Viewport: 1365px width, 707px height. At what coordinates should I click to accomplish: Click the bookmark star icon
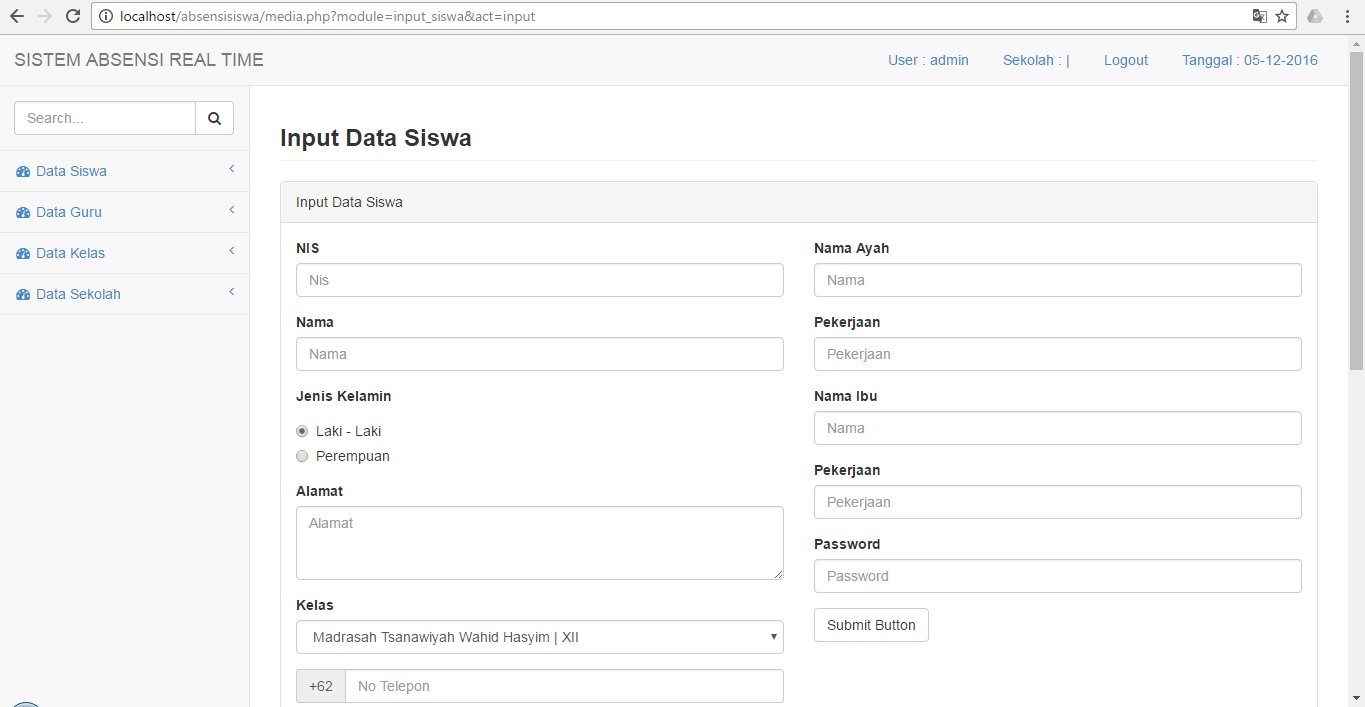1281,16
